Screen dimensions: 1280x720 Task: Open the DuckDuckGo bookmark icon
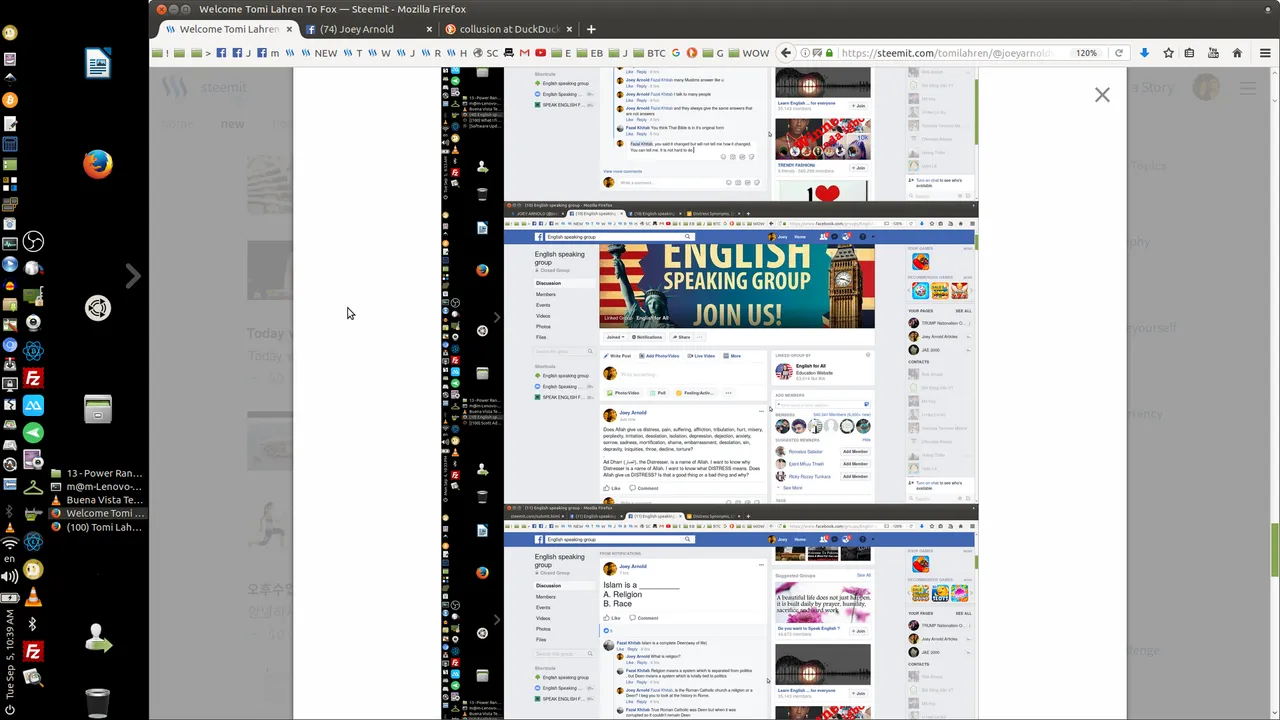(691, 53)
